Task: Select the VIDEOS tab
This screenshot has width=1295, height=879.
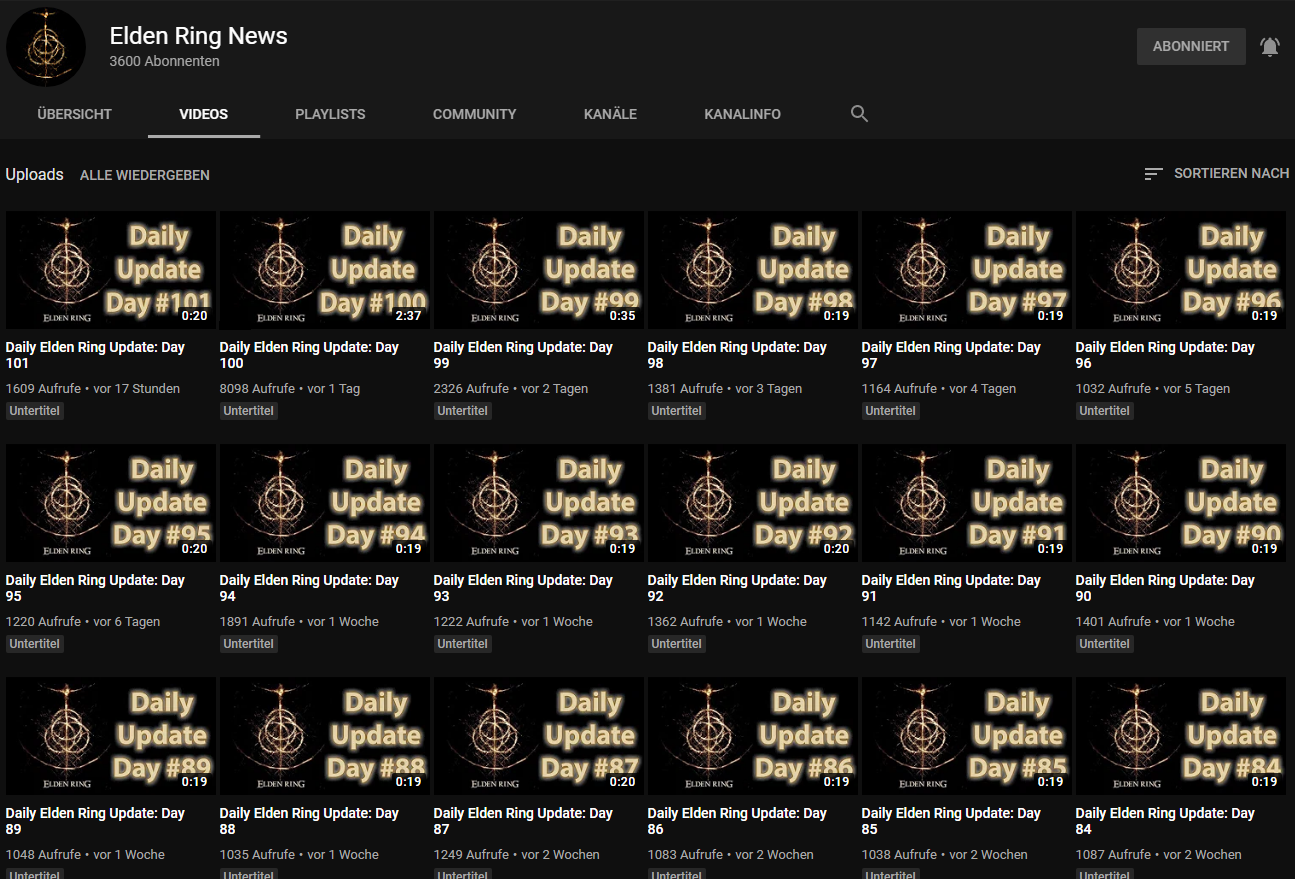Action: tap(204, 114)
